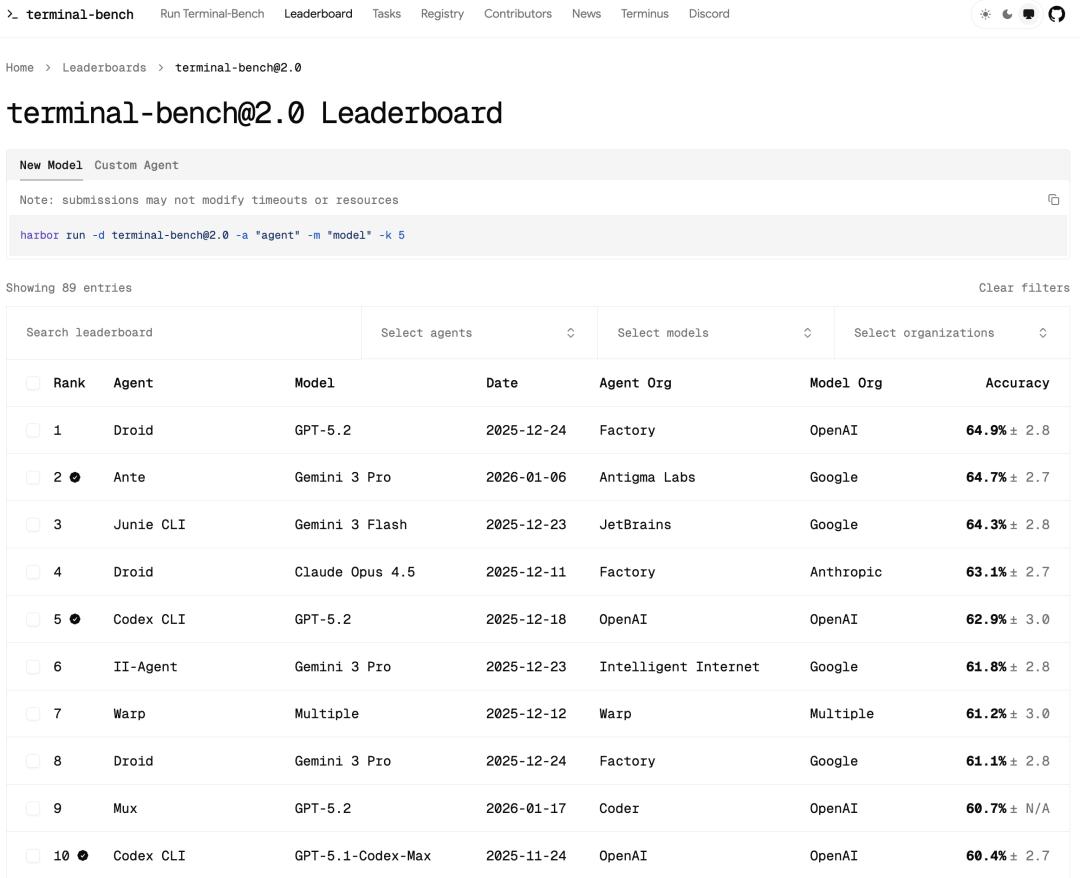
Task: Switch to light theme sun icon
Action: coord(986,14)
